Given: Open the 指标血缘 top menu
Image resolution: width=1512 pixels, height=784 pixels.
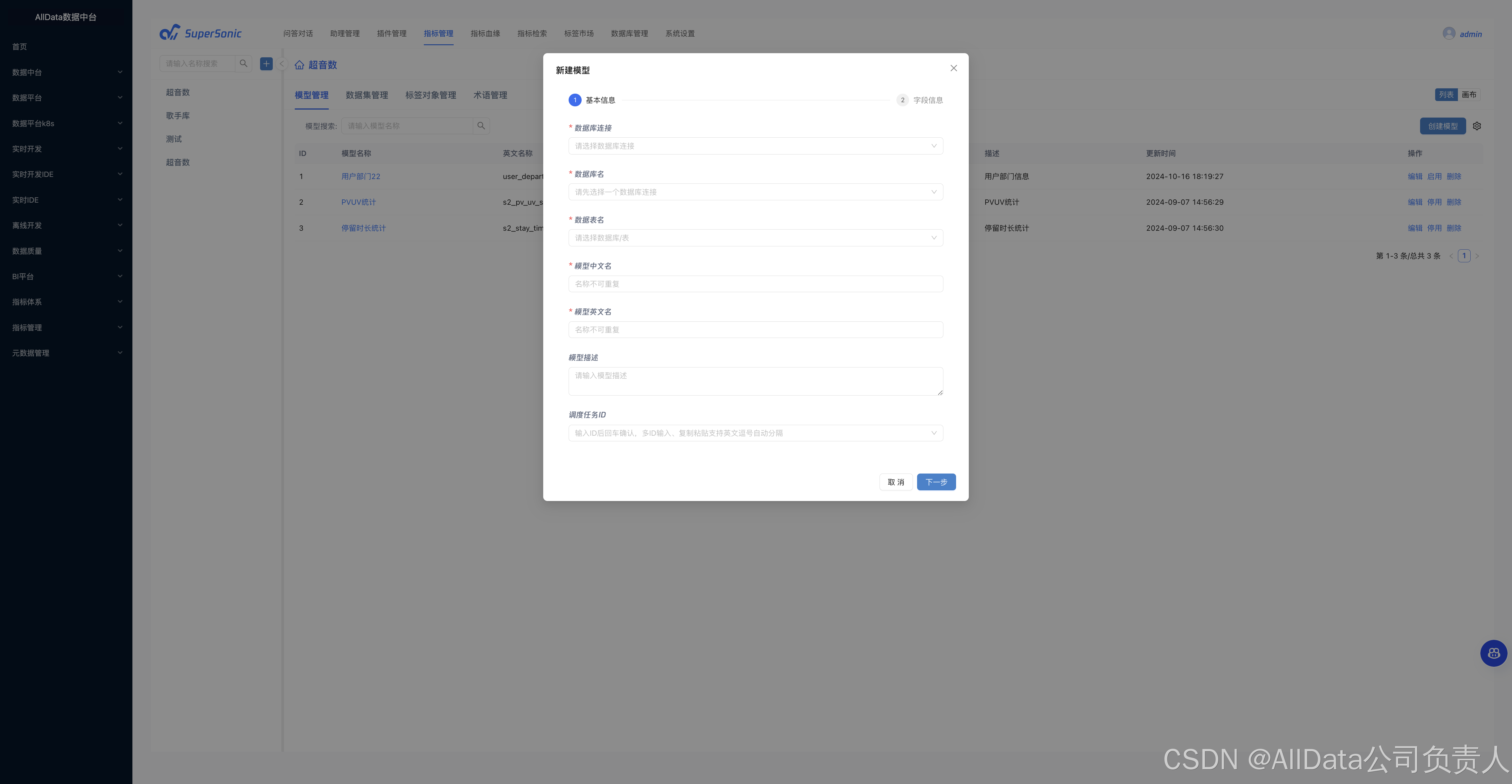Looking at the screenshot, I should point(485,33).
